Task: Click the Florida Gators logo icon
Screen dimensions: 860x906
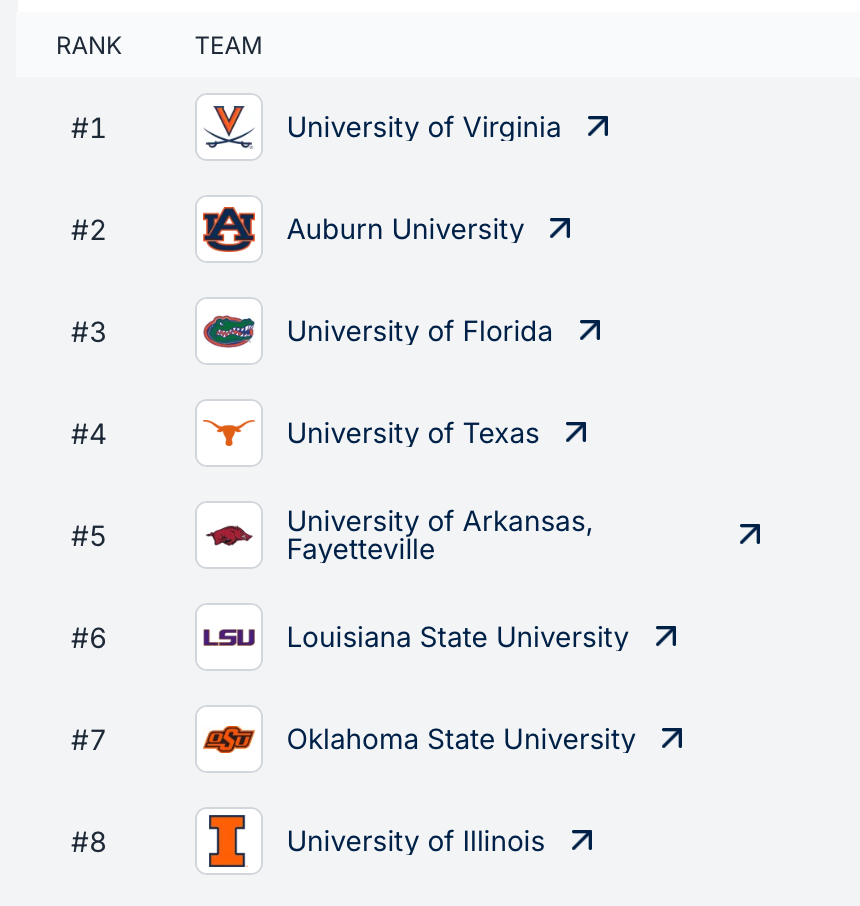Action: (229, 331)
